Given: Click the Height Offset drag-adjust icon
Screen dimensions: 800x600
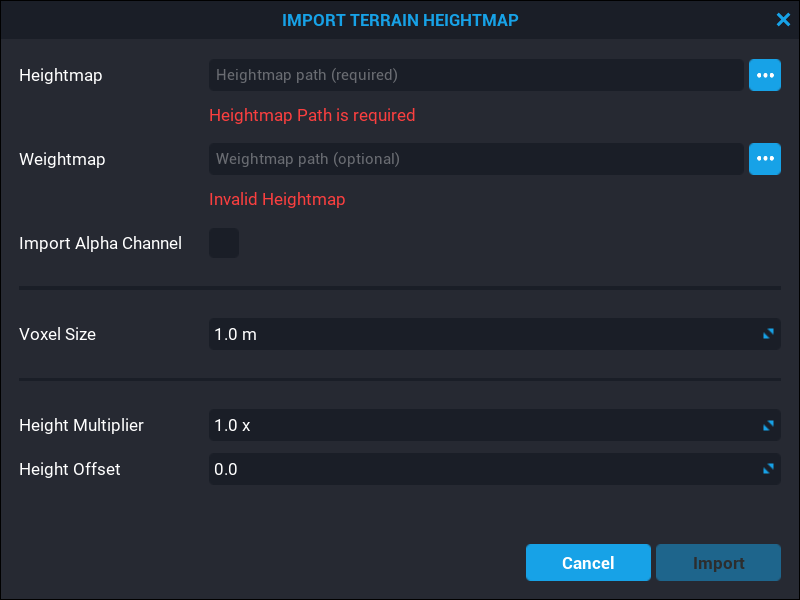Looking at the screenshot, I should pos(768,469).
